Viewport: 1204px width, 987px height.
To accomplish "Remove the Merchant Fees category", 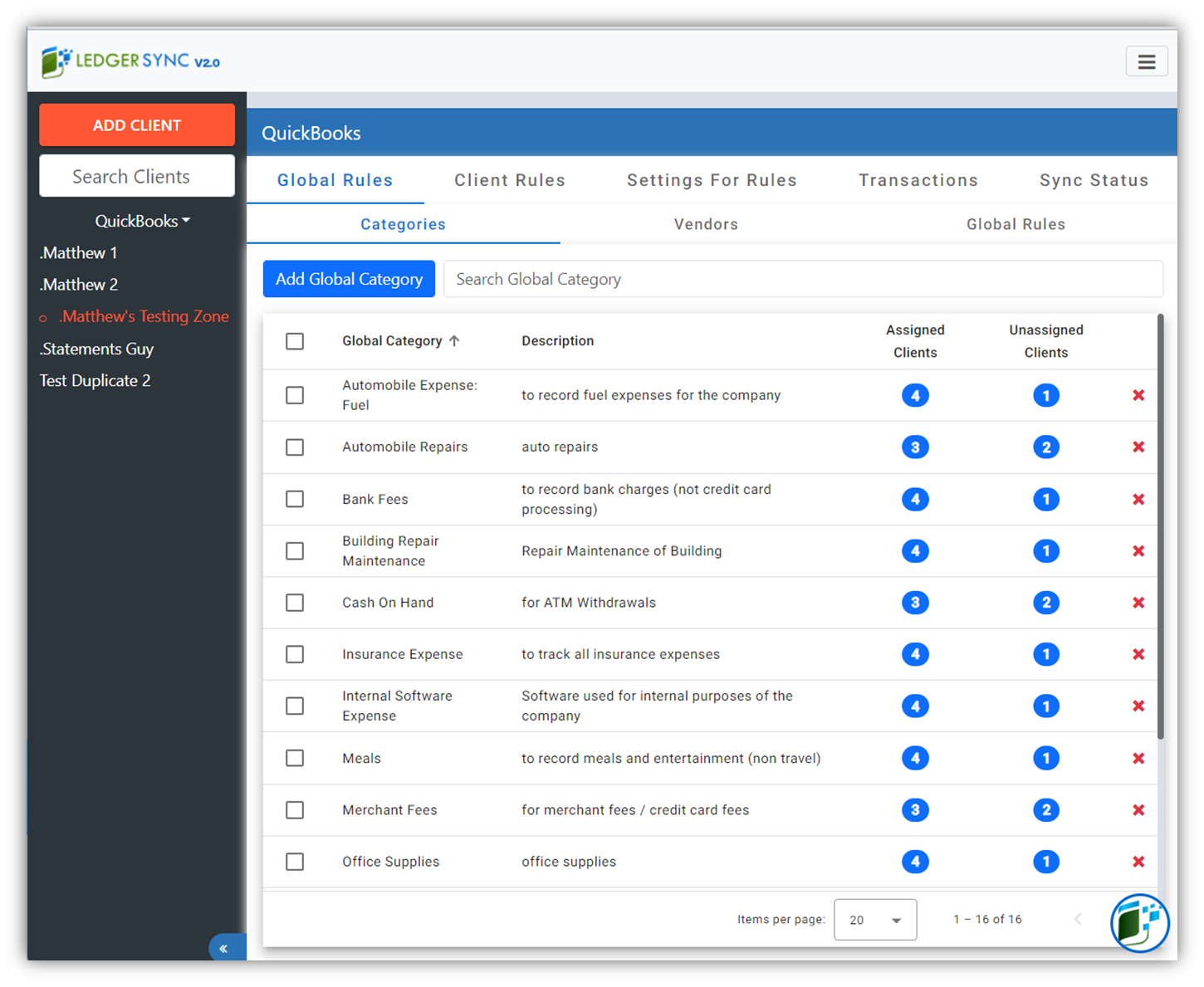I will [1138, 809].
